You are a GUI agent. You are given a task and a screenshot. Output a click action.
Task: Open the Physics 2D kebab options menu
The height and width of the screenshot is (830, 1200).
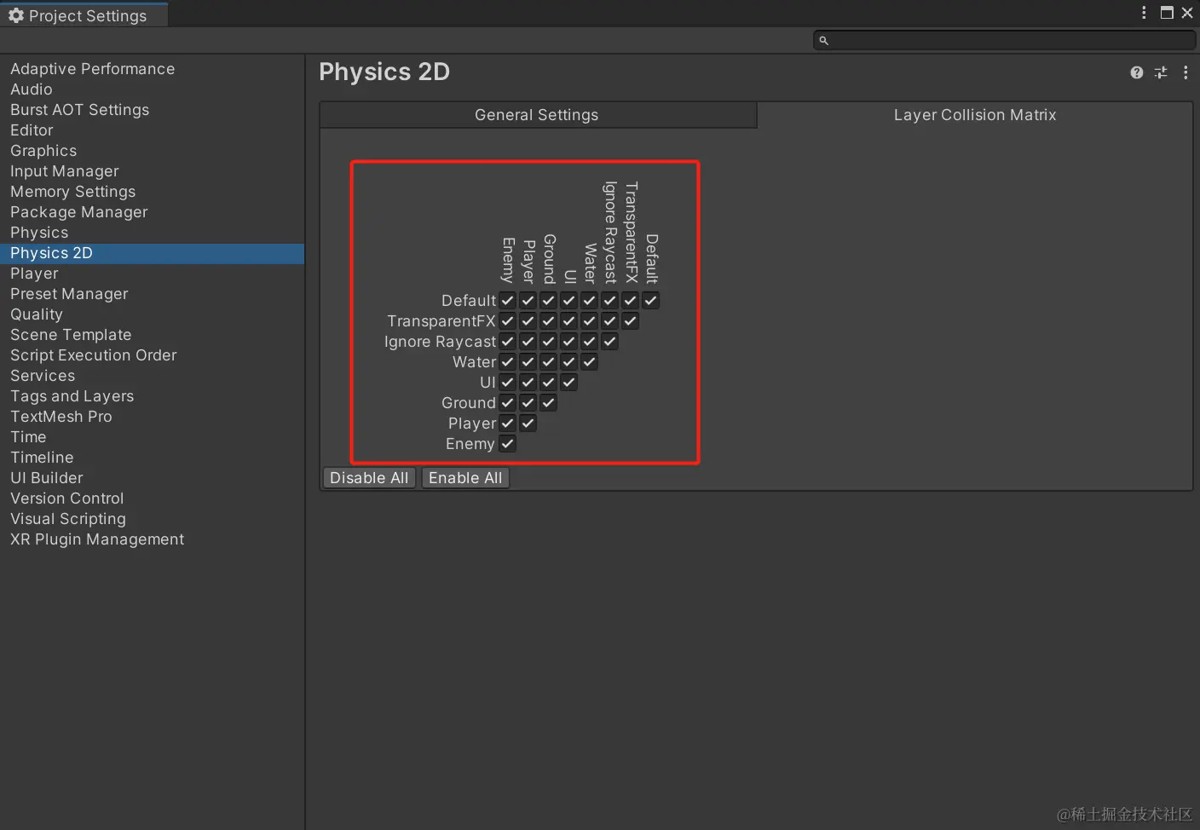[1186, 73]
